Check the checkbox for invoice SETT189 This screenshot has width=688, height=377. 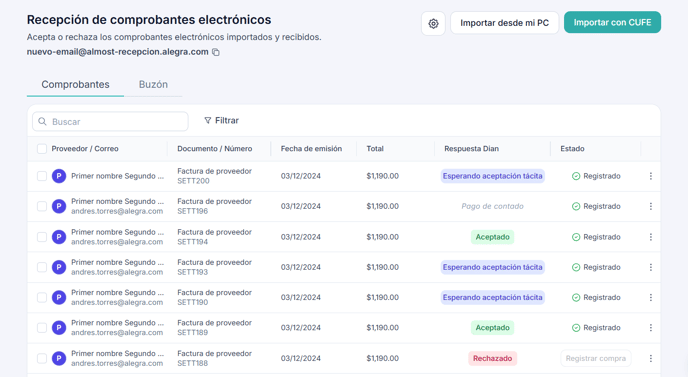(42, 328)
